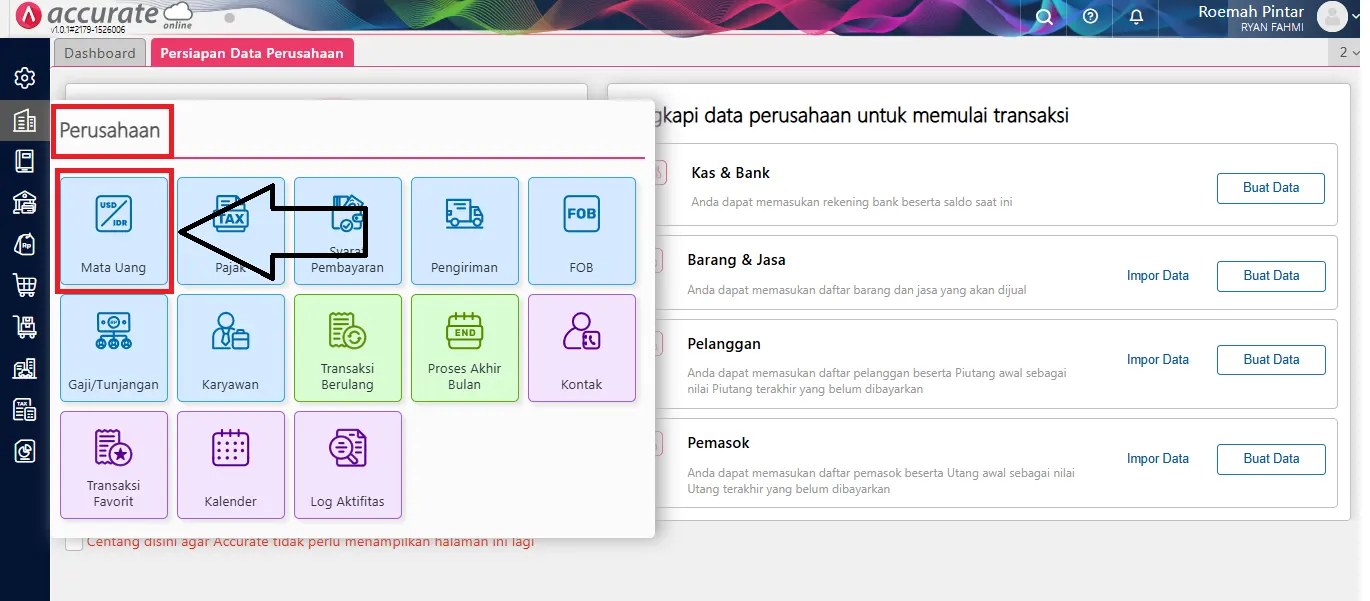The height and width of the screenshot is (601, 1370).
Task: Open the Karyawan employee tile
Action: (231, 348)
